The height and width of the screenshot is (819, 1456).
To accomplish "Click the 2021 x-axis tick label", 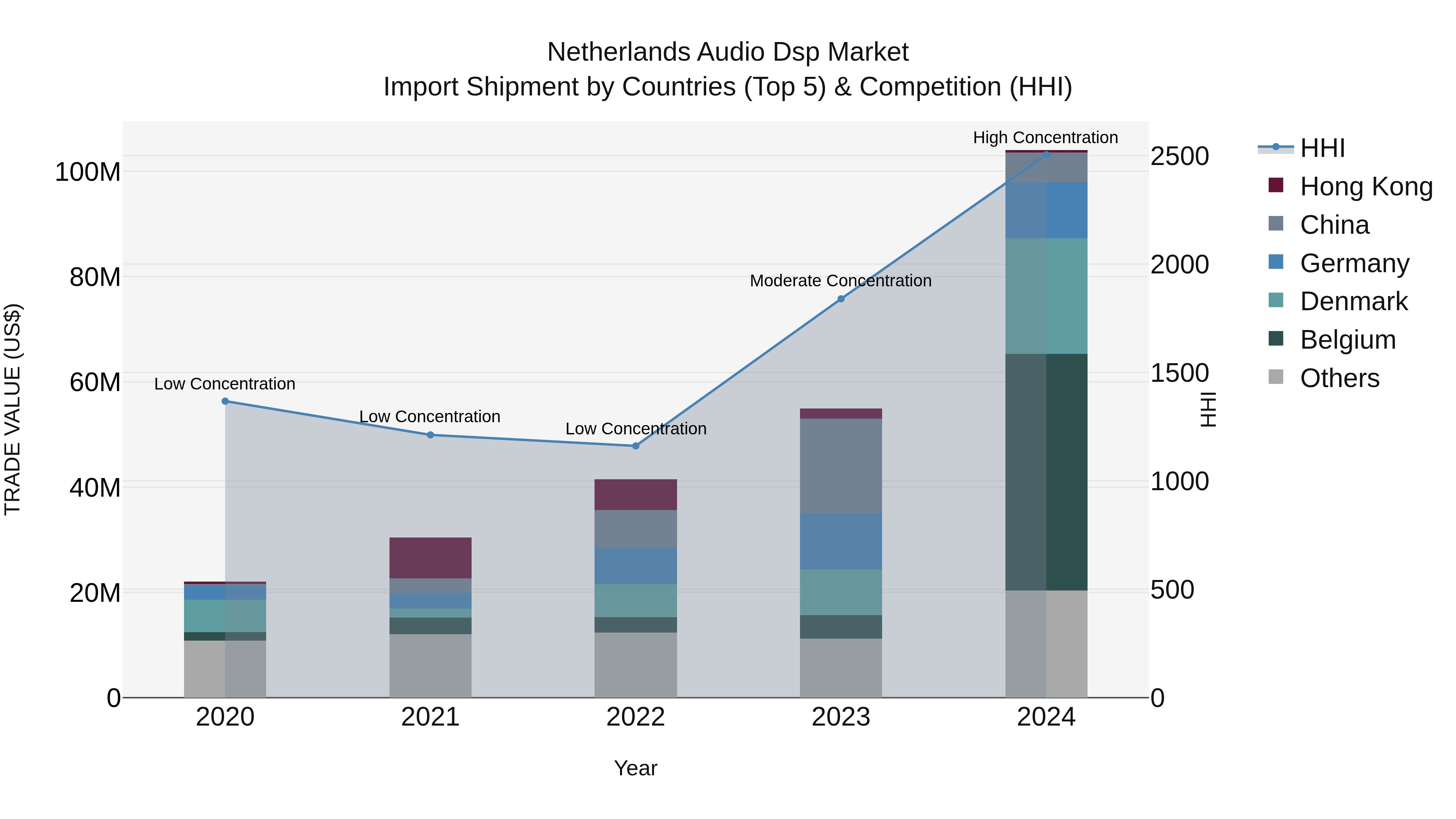I will (x=430, y=717).
